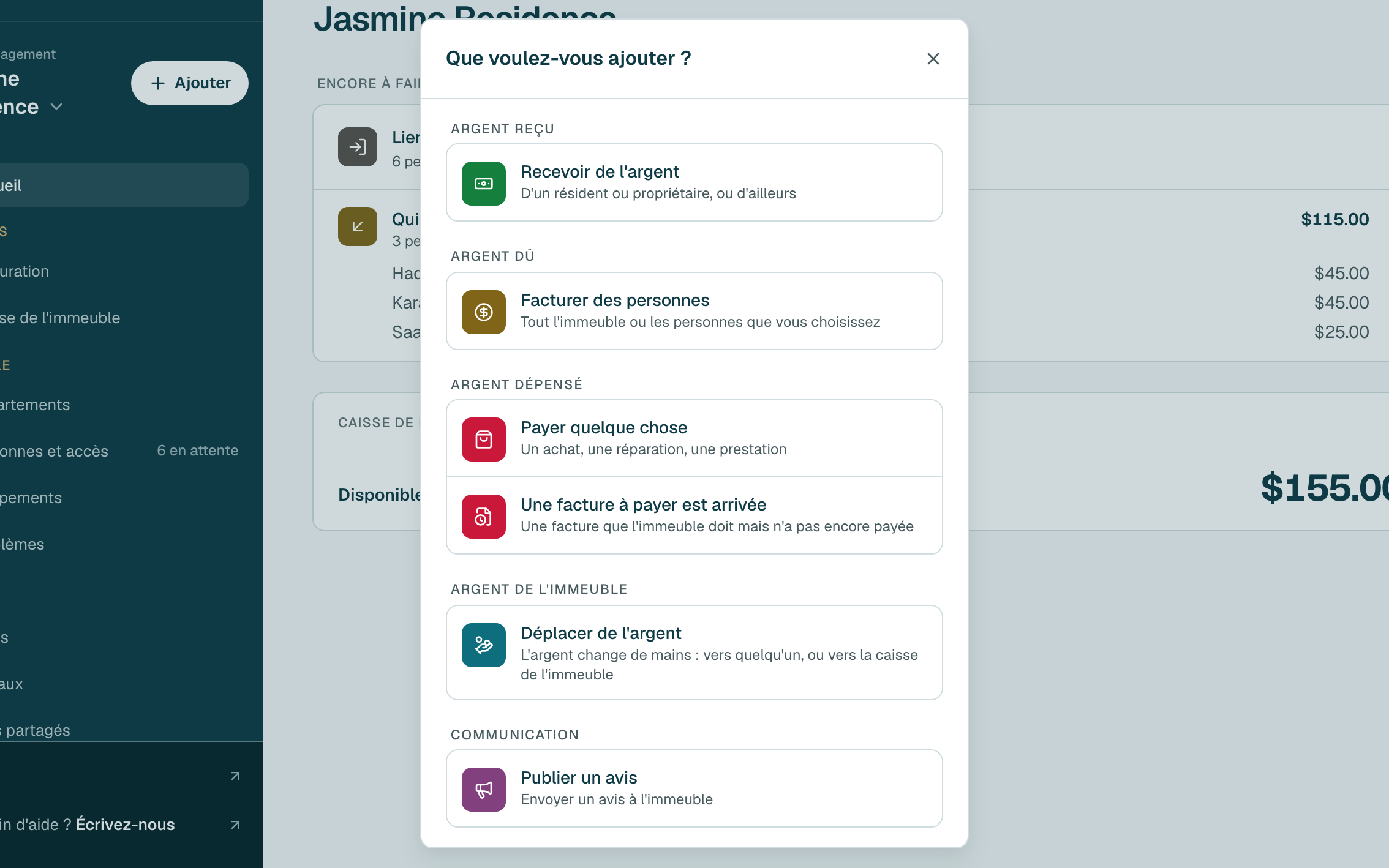
Task: Click the $115.00 total amount
Action: click(x=1334, y=219)
